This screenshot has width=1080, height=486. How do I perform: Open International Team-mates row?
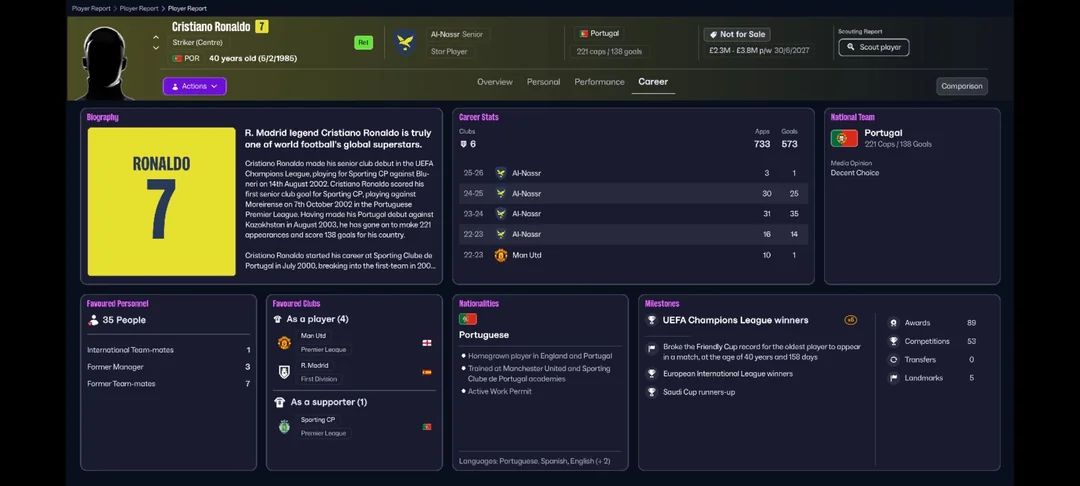coord(169,350)
